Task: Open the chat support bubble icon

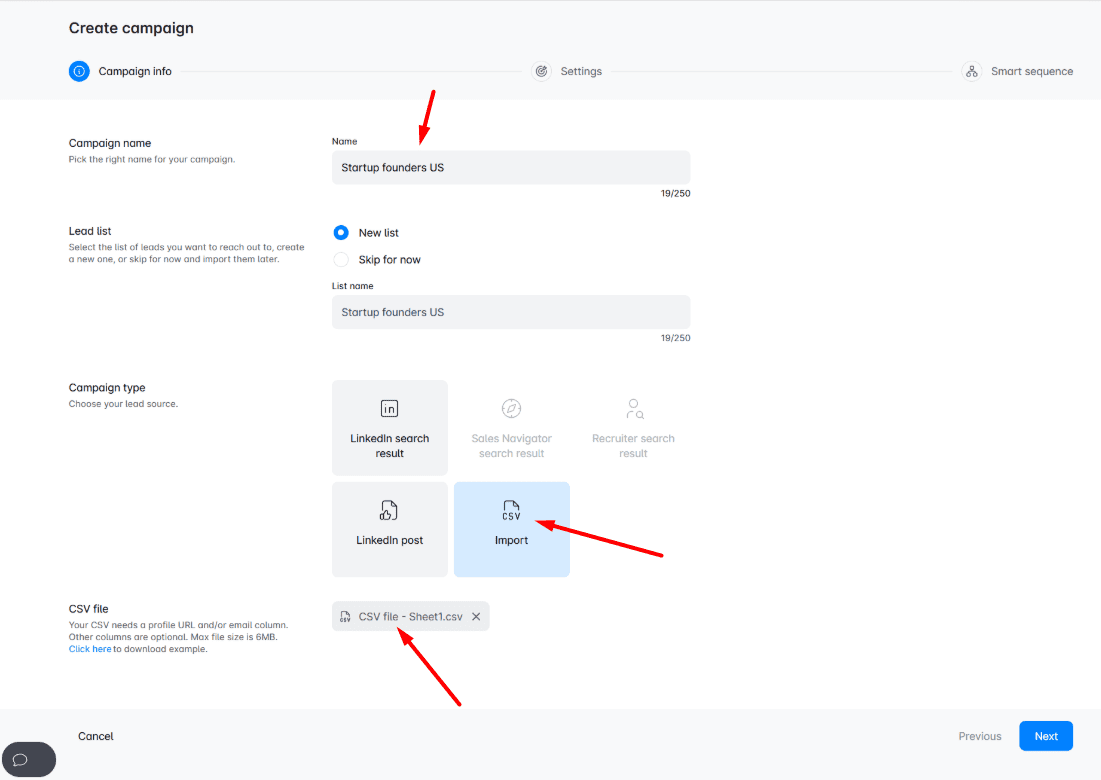Action: (21, 759)
